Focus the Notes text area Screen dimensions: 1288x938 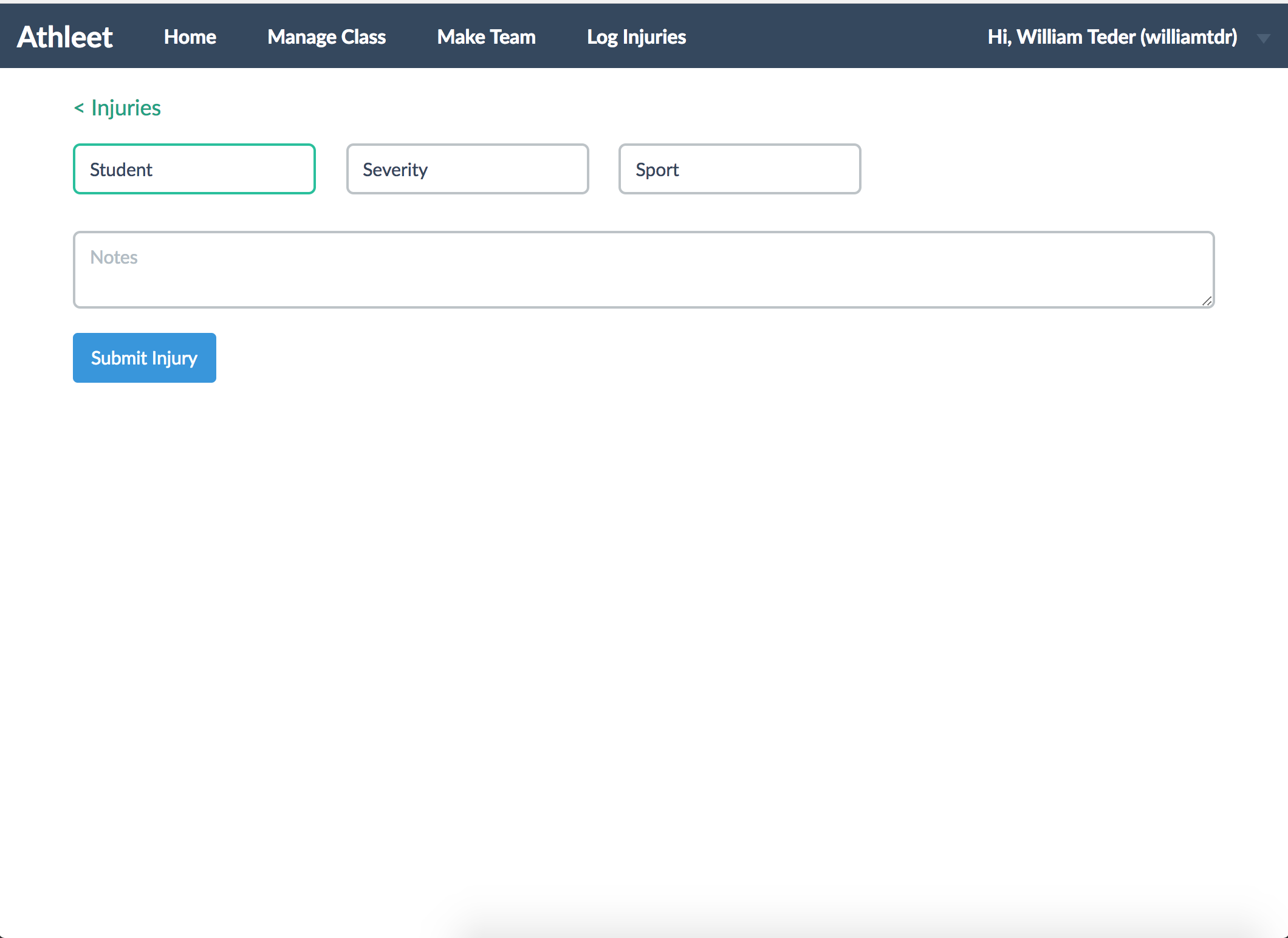point(643,279)
